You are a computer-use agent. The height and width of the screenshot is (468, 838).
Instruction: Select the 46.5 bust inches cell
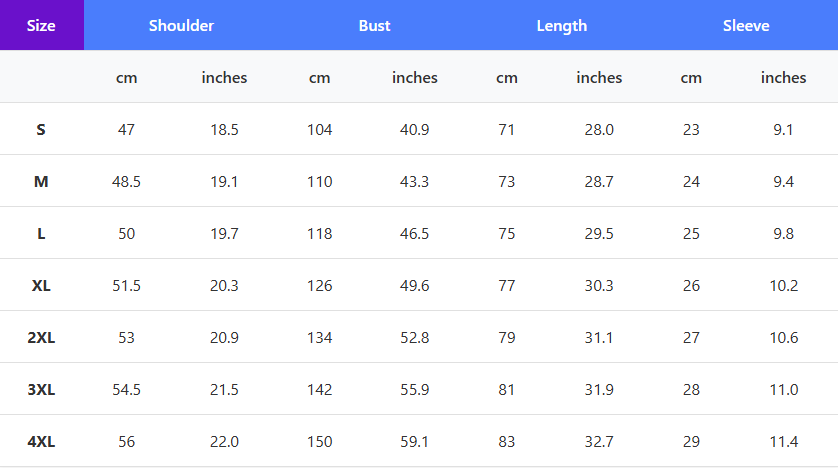414,233
